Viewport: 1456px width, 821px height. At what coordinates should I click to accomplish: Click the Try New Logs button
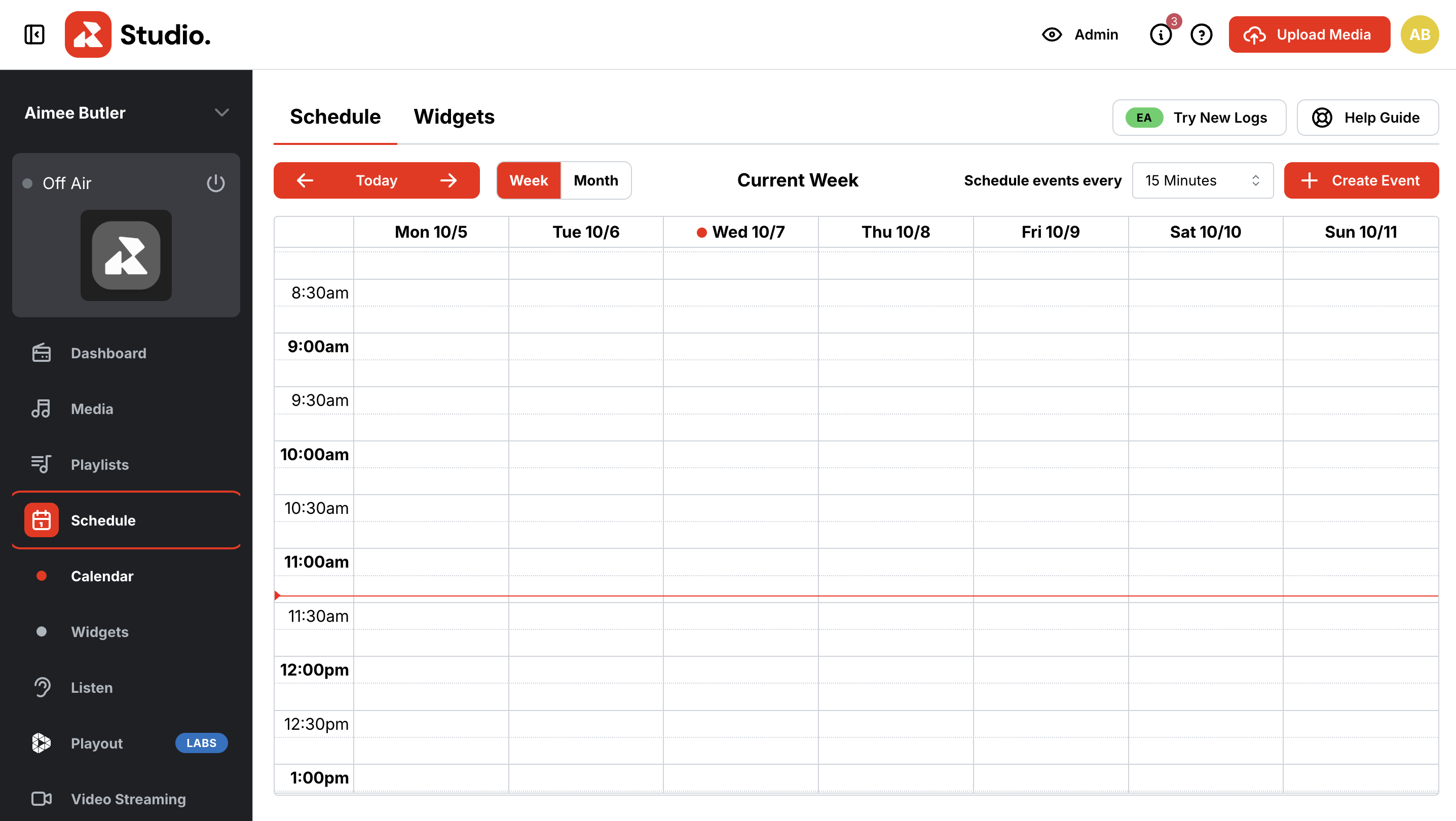[1199, 118]
